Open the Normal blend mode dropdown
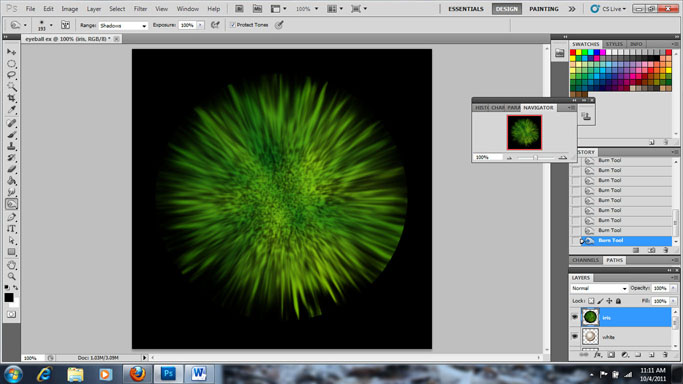The image size is (683, 384). pyautogui.click(x=599, y=288)
